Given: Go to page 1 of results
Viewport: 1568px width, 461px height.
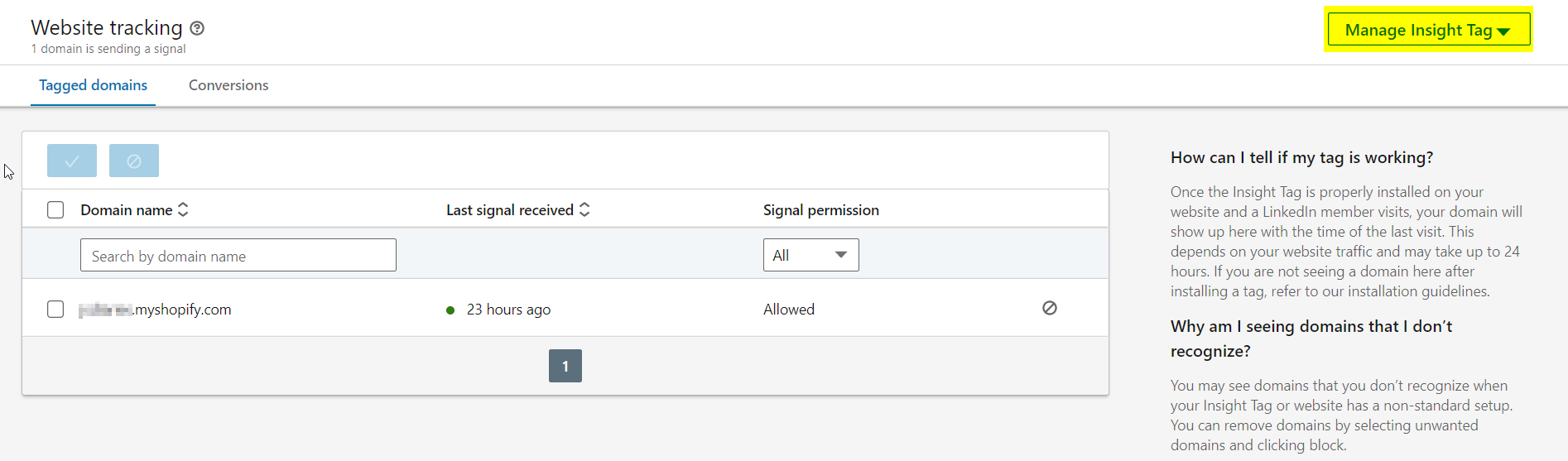Looking at the screenshot, I should [x=565, y=366].
